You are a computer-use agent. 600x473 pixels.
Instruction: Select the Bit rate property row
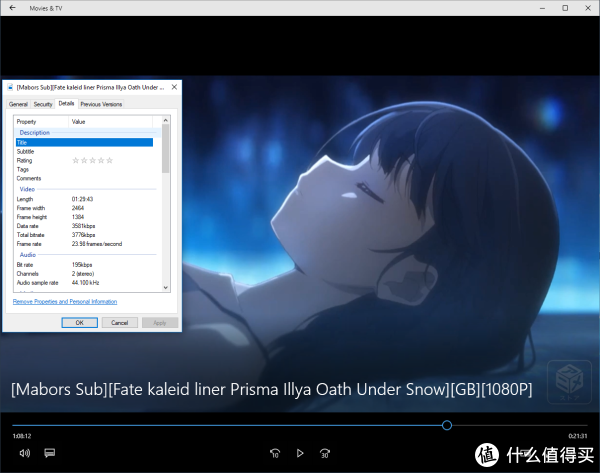pos(84,265)
